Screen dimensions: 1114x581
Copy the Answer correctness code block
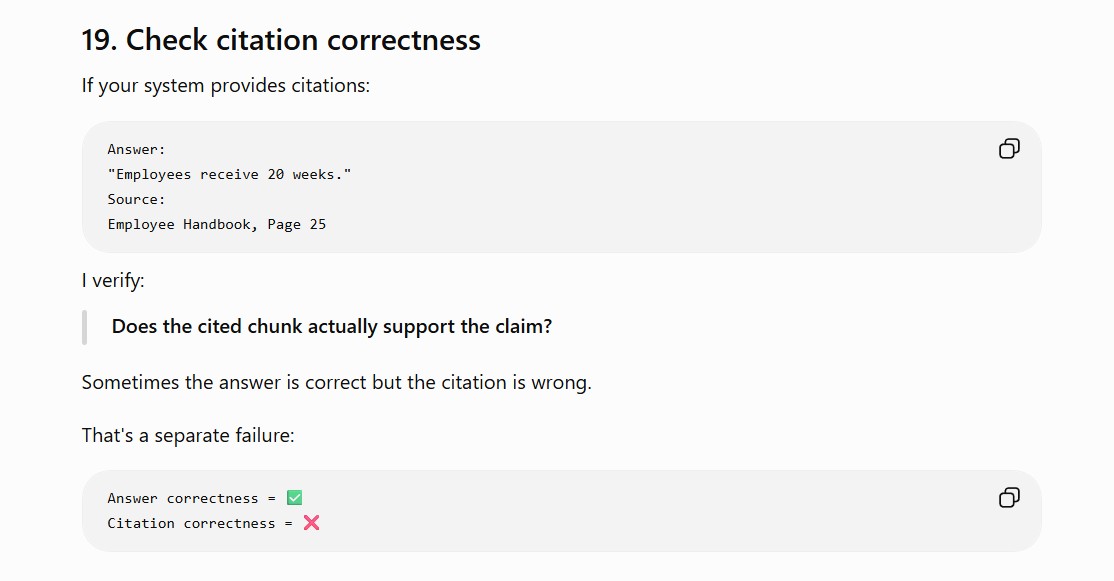(1009, 497)
